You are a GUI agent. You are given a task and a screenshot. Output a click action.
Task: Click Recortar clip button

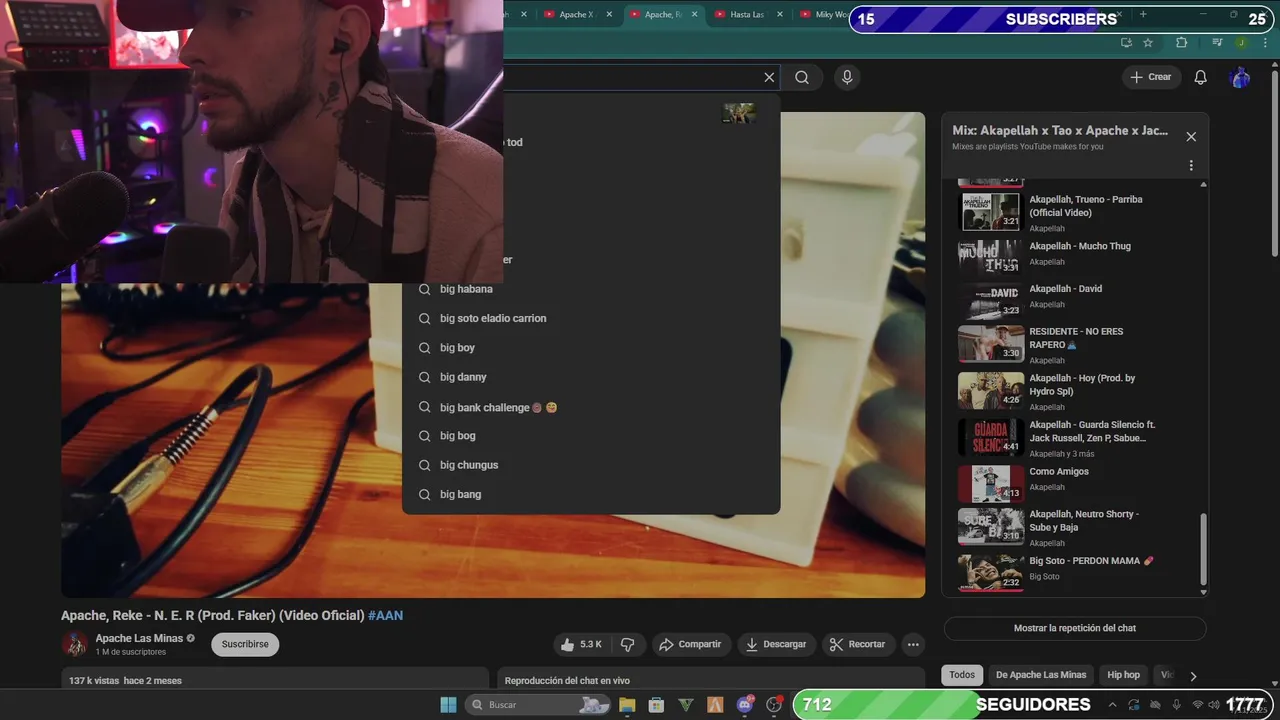pyautogui.click(x=858, y=644)
